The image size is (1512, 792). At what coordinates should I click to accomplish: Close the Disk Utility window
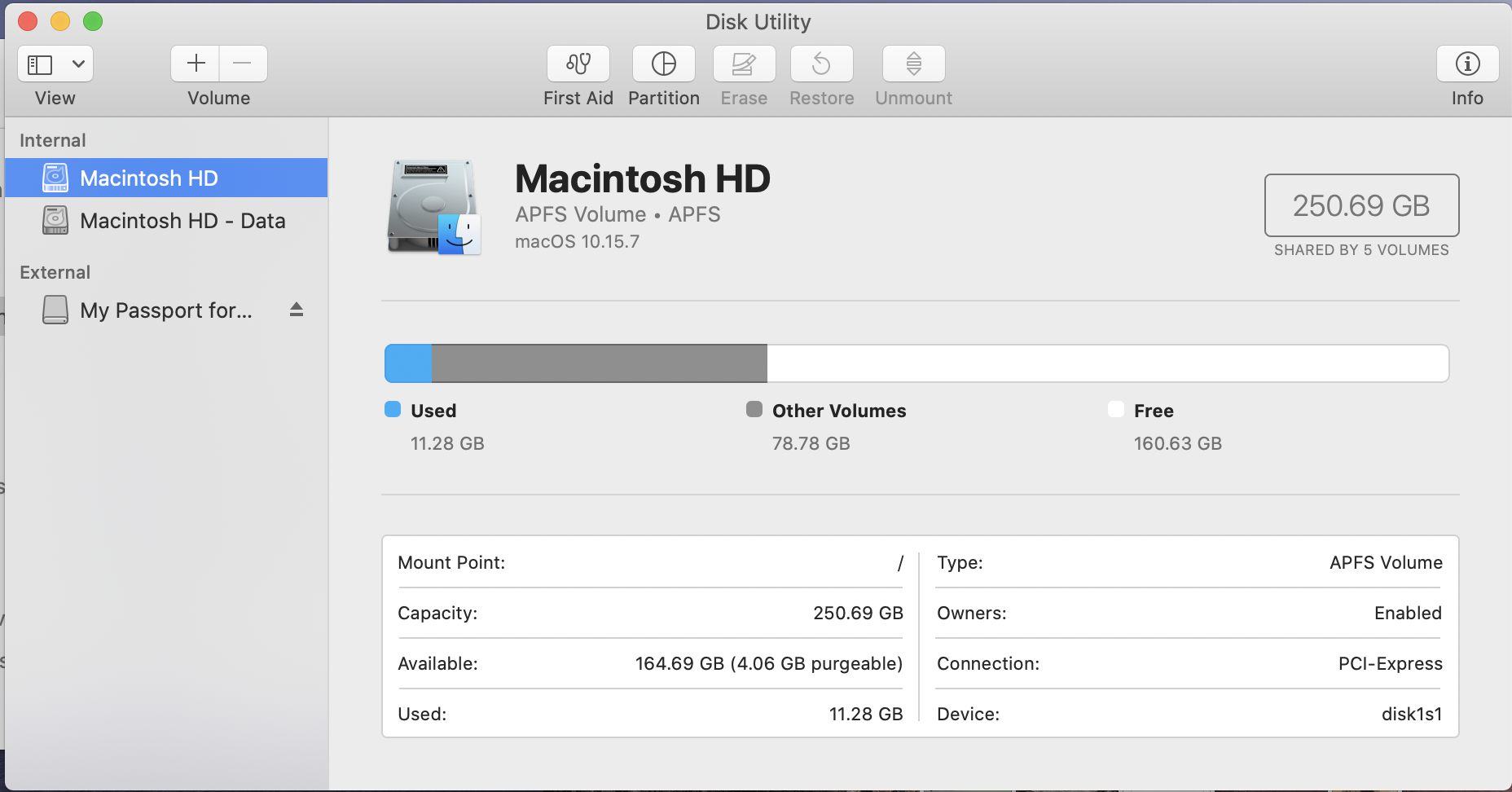pyautogui.click(x=28, y=21)
